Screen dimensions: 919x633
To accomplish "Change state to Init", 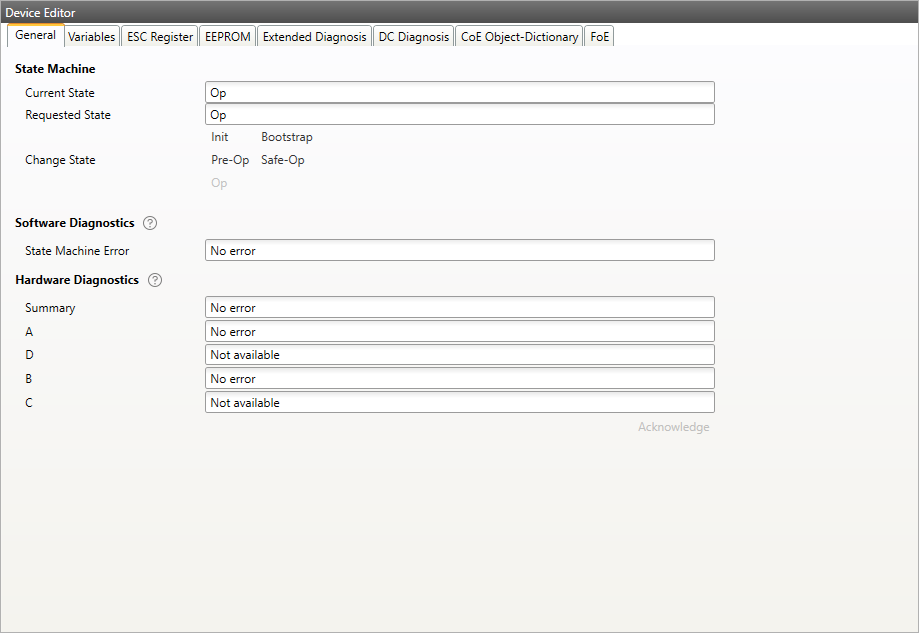I will pyautogui.click(x=220, y=137).
